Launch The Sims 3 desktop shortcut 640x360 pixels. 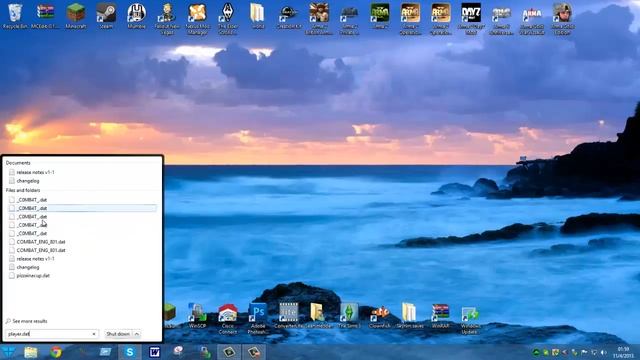[349, 316]
